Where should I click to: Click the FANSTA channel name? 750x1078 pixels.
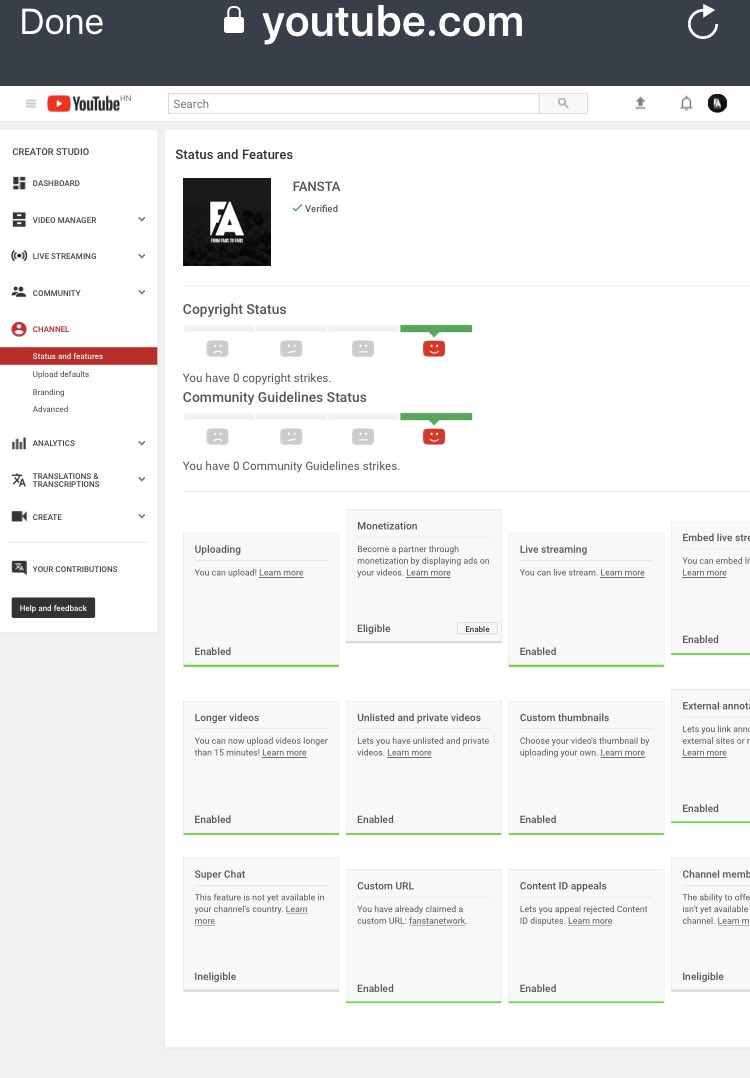pos(316,186)
